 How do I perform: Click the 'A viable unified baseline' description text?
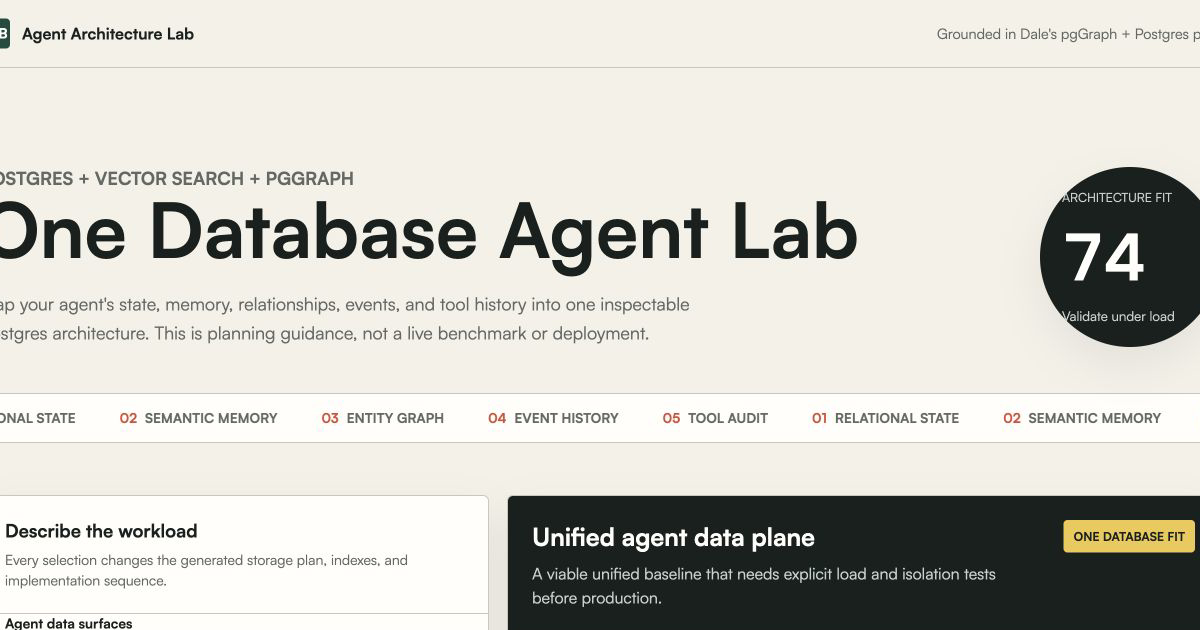(764, 586)
